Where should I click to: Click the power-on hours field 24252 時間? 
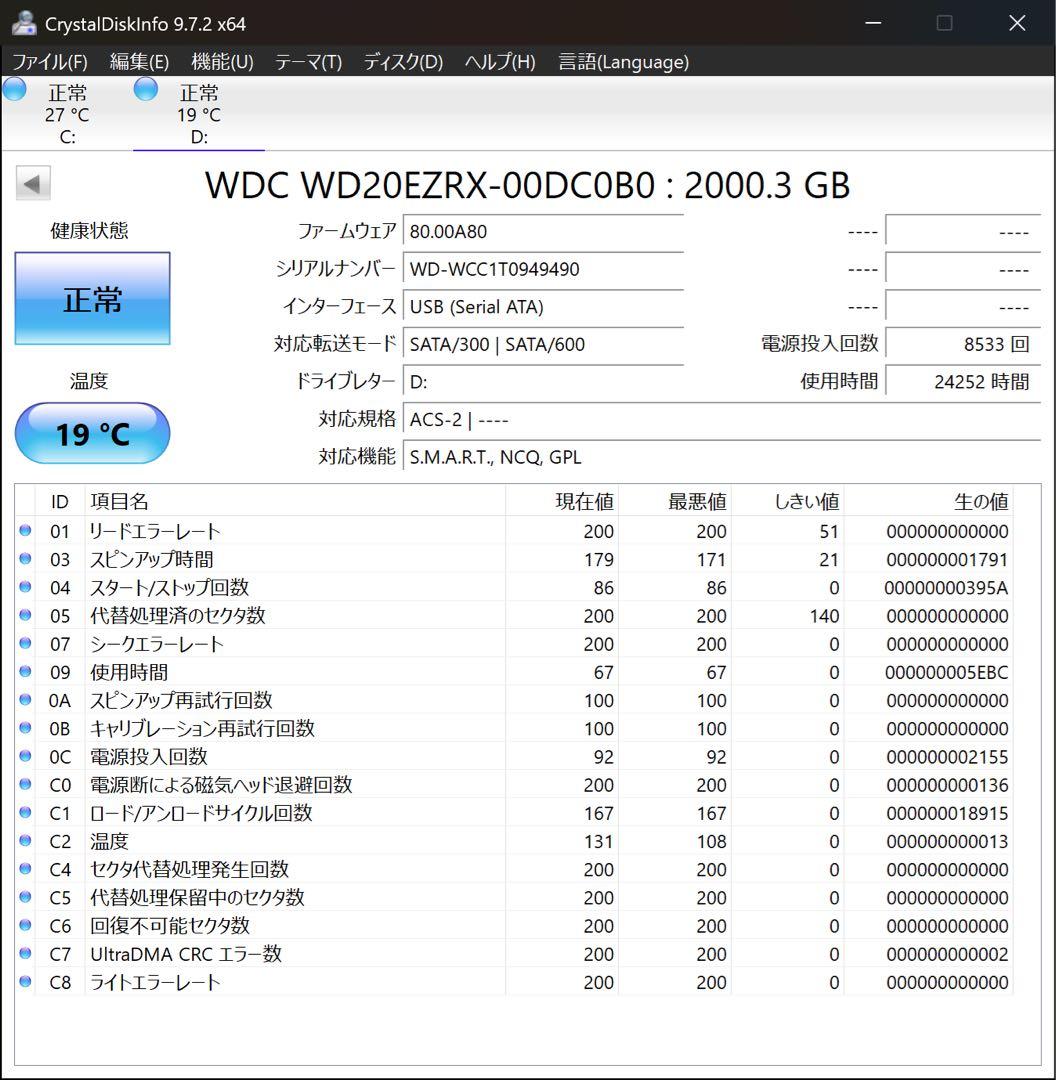point(963,382)
